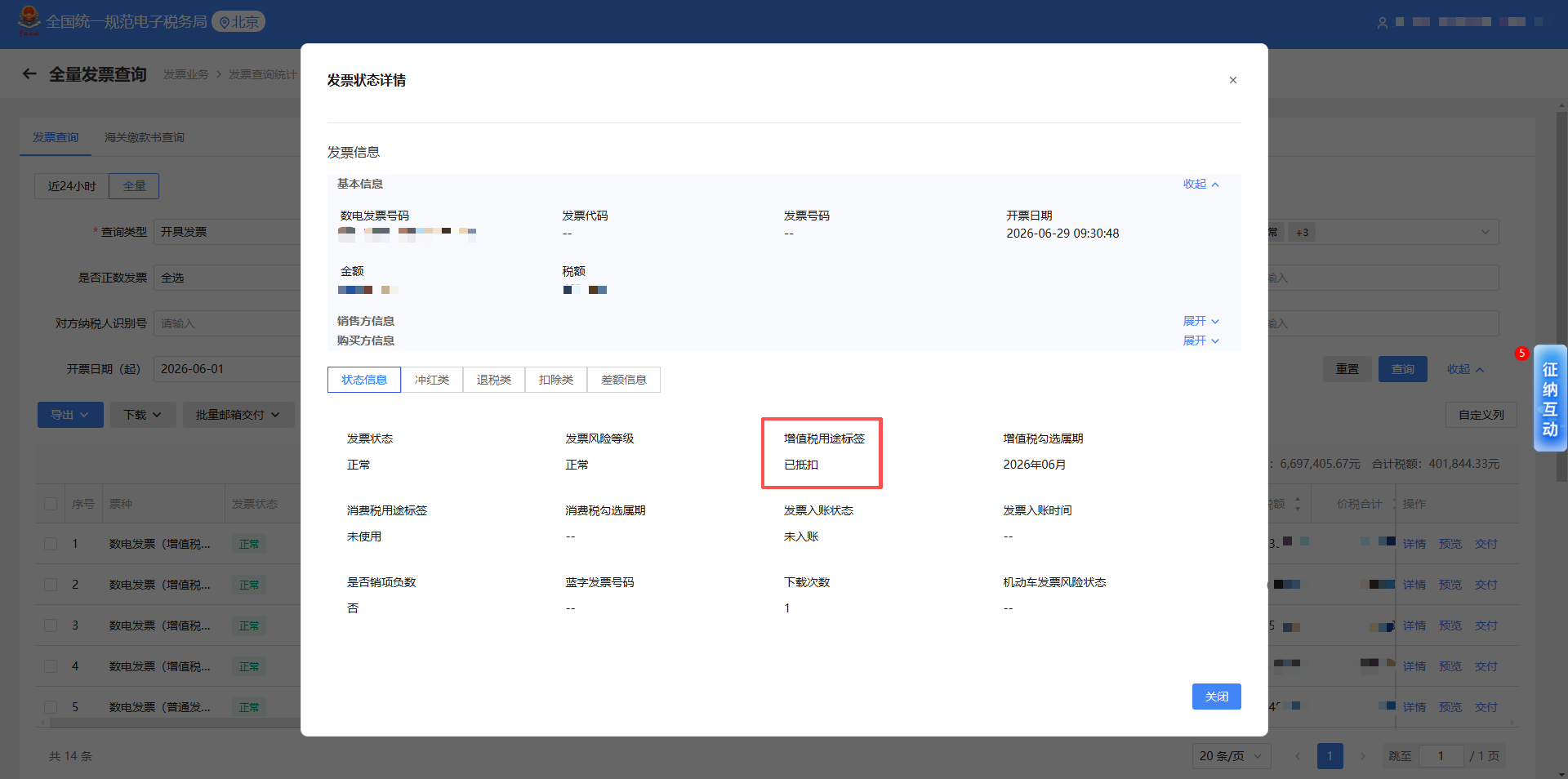Close the invoice status details dialog
Viewport: 1568px width, 779px height.
1232,80
